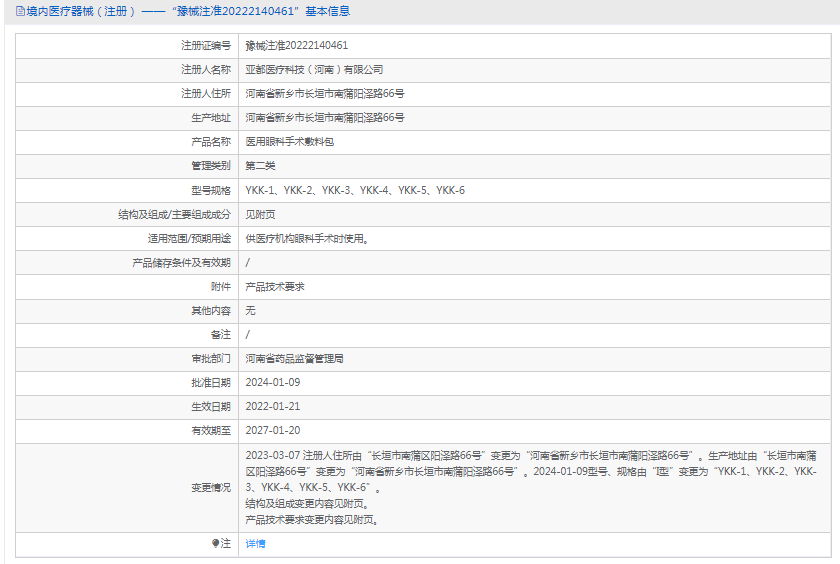Screen dimensions: 840x564
Task: Open the 详情 details link
Action: click(x=256, y=544)
